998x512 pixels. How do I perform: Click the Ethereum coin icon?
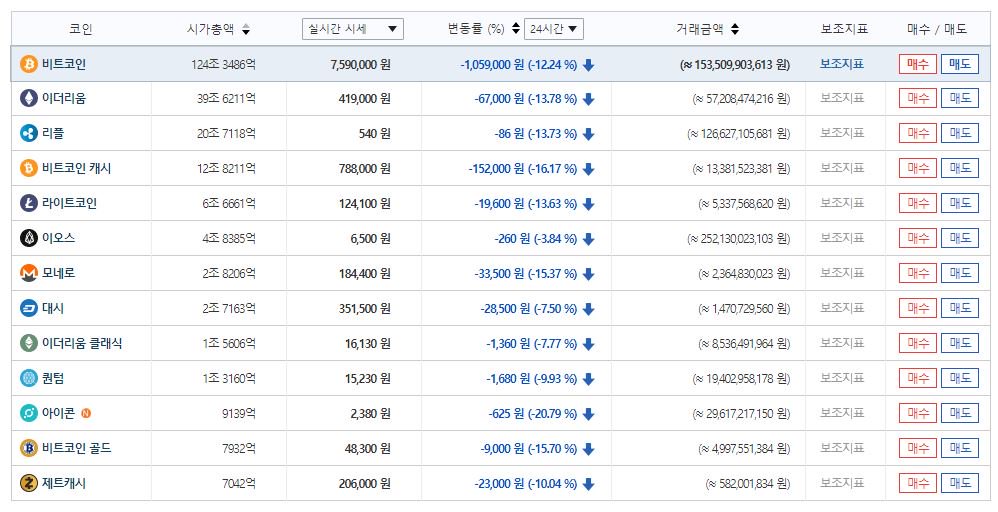pyautogui.click(x=29, y=98)
